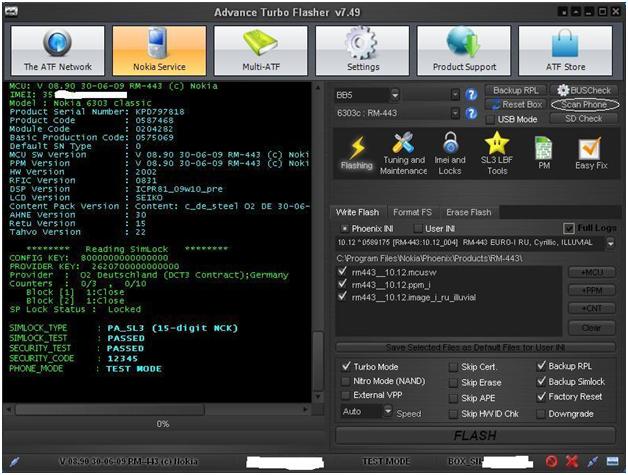Click Save Selected Files as Default button

(x=475, y=348)
